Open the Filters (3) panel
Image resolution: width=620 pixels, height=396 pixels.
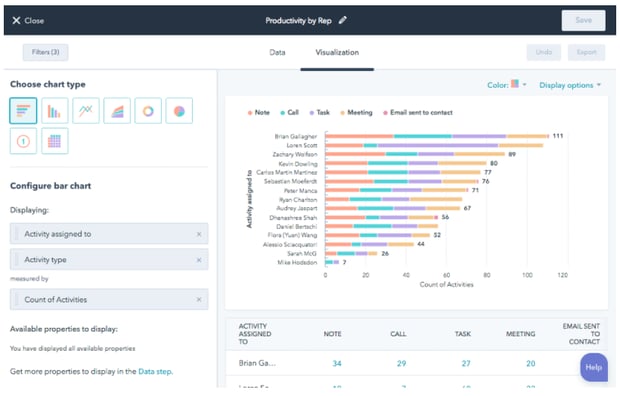(45, 52)
